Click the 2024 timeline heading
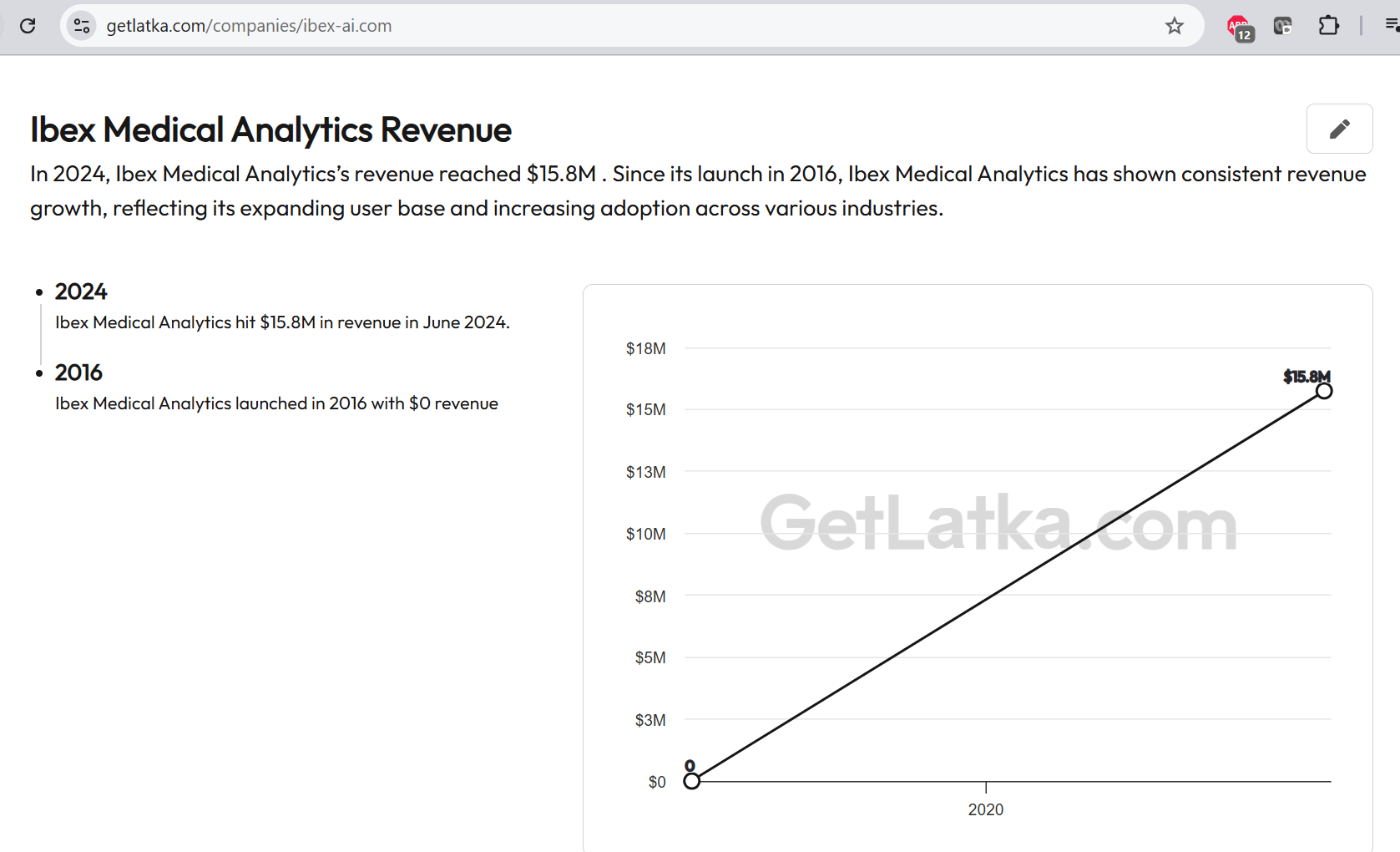The image size is (1400, 852). click(81, 292)
